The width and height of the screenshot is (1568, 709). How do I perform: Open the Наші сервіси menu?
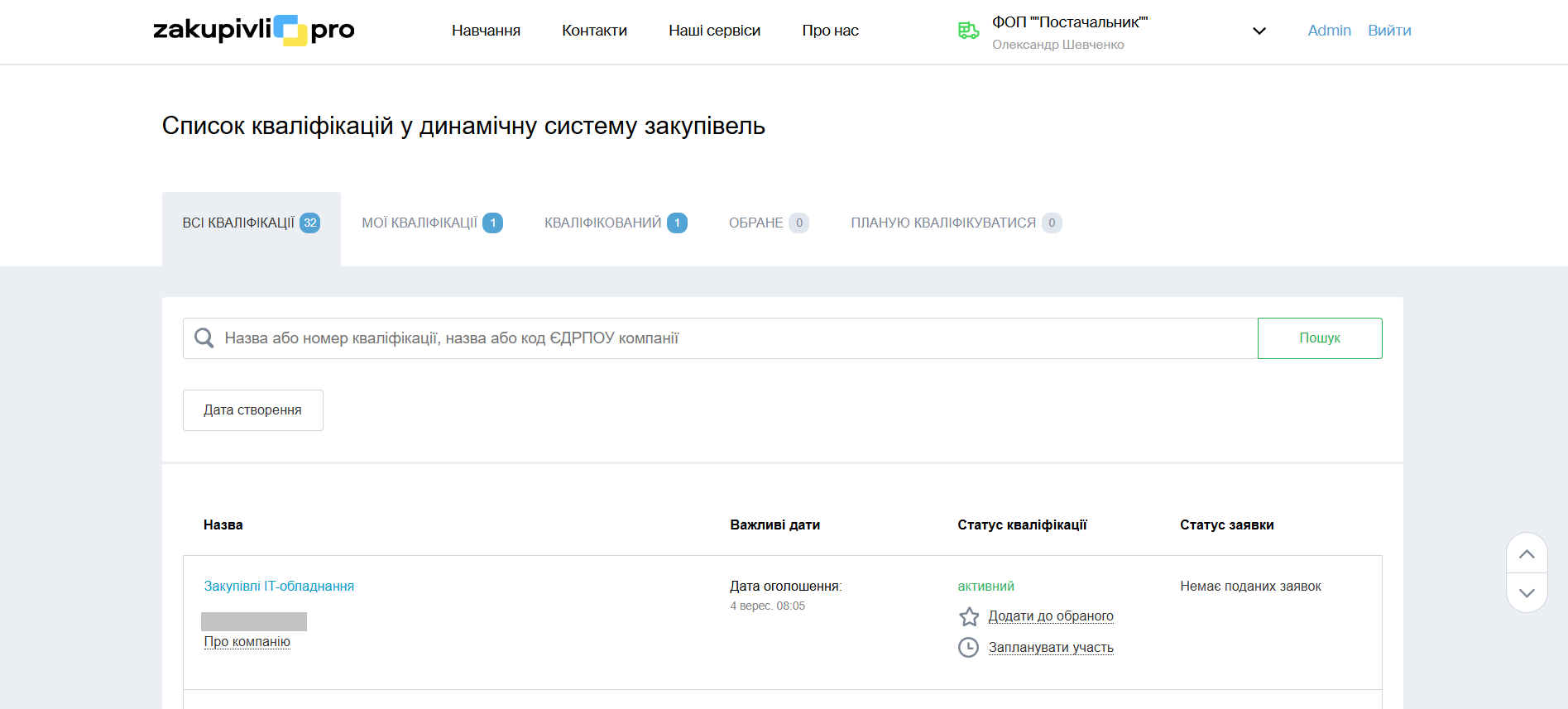click(714, 31)
